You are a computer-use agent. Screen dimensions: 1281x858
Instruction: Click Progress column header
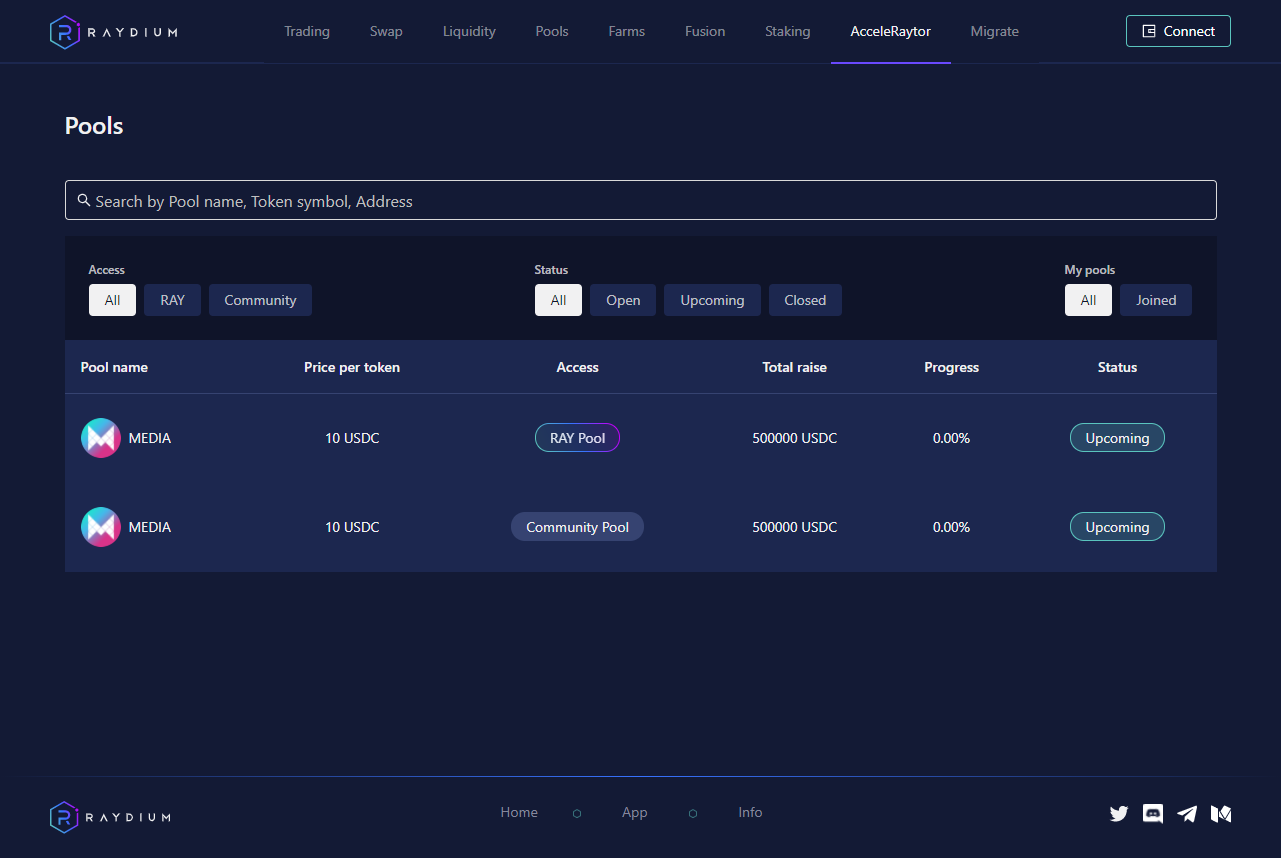[952, 367]
